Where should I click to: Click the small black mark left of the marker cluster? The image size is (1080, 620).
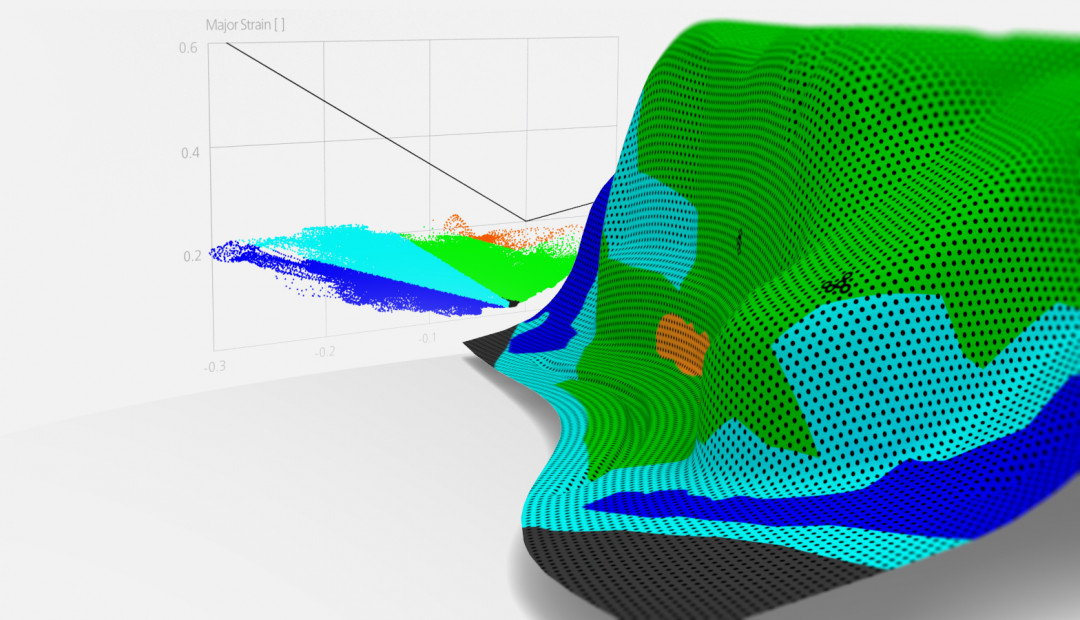(x=739, y=238)
